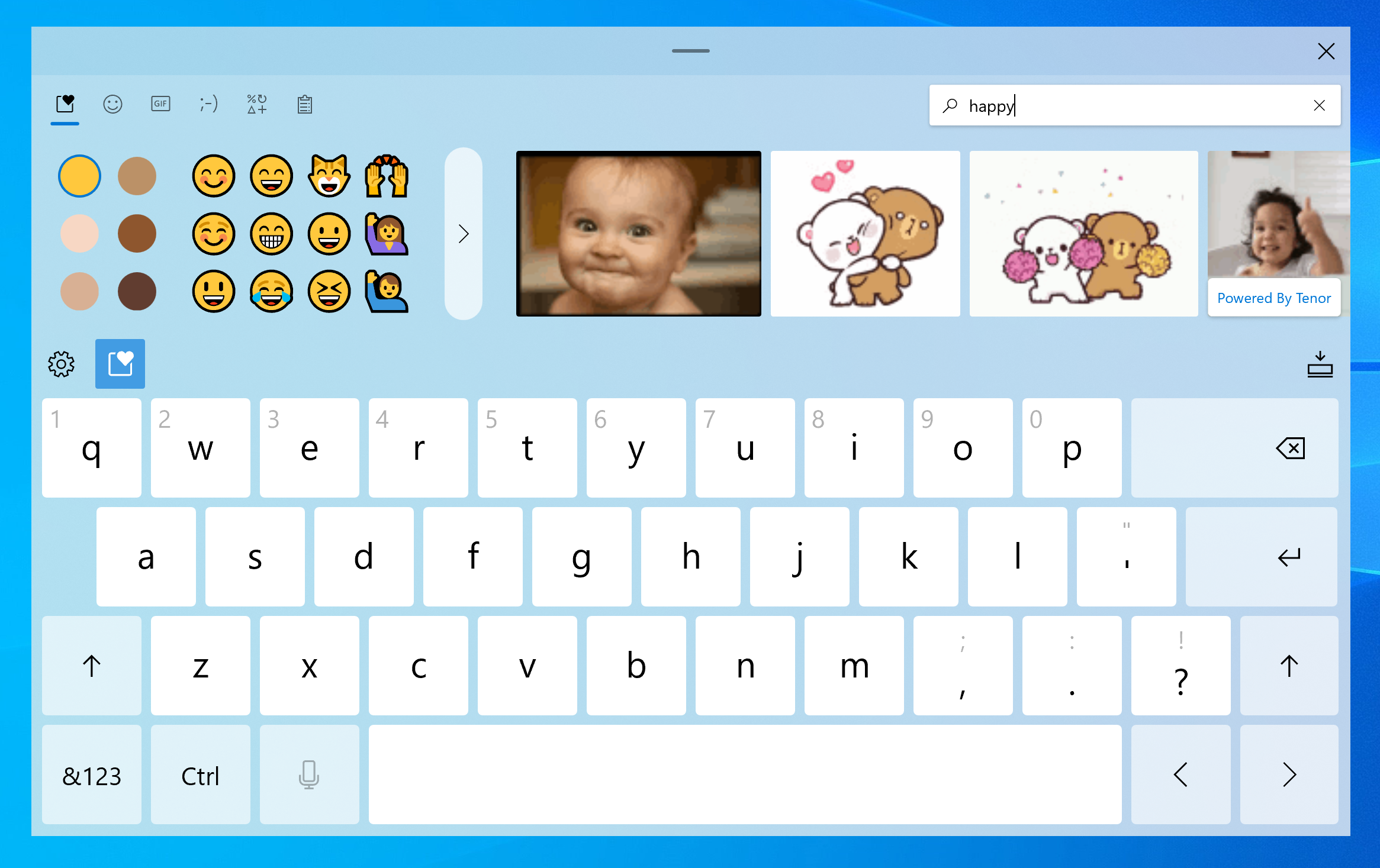Open keyboard settings gear icon

(x=61, y=363)
